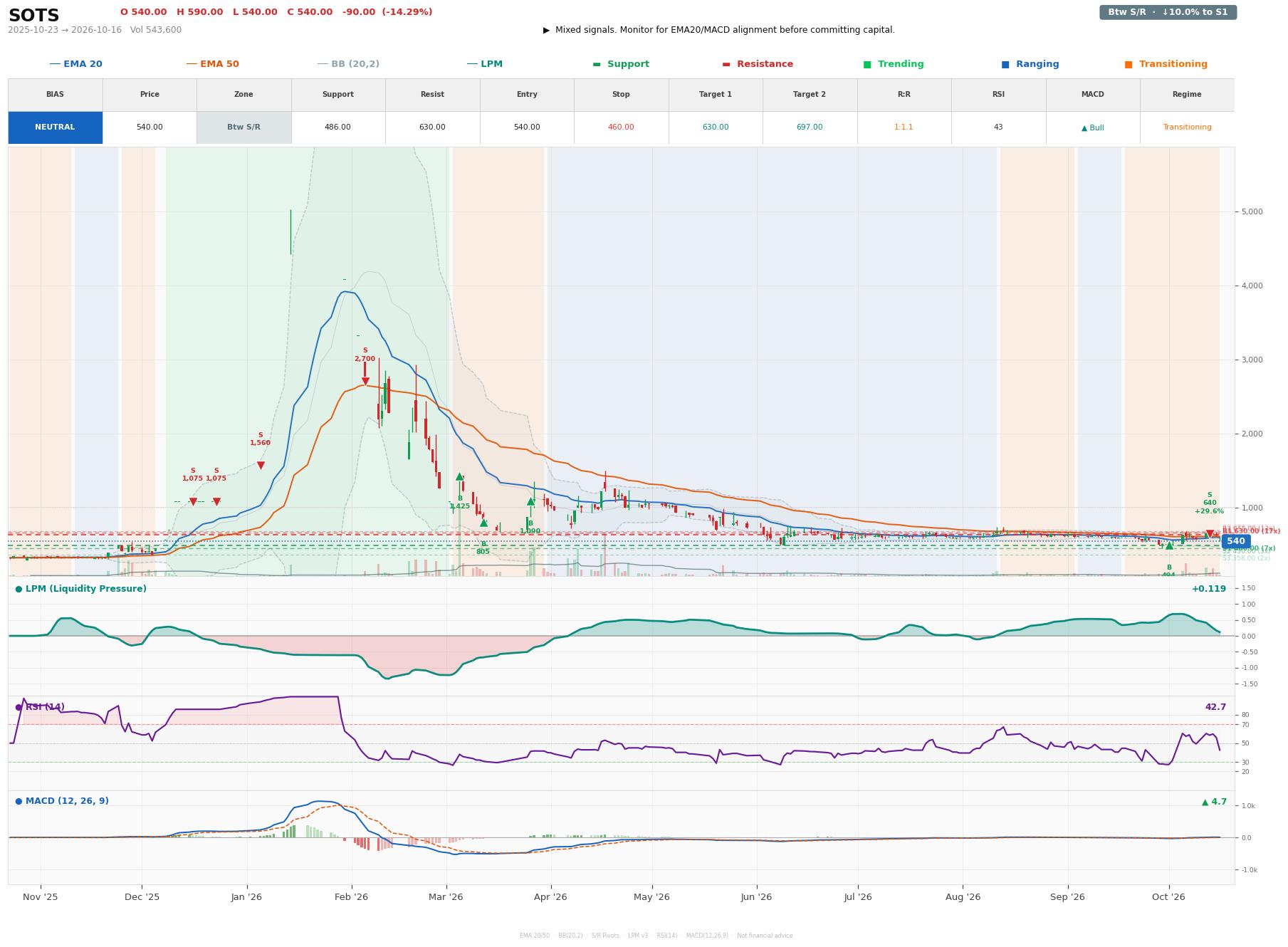Click the sell marker labeled S 640 +29.6%
Viewport: 1288px width, 947px height.
click(1209, 534)
